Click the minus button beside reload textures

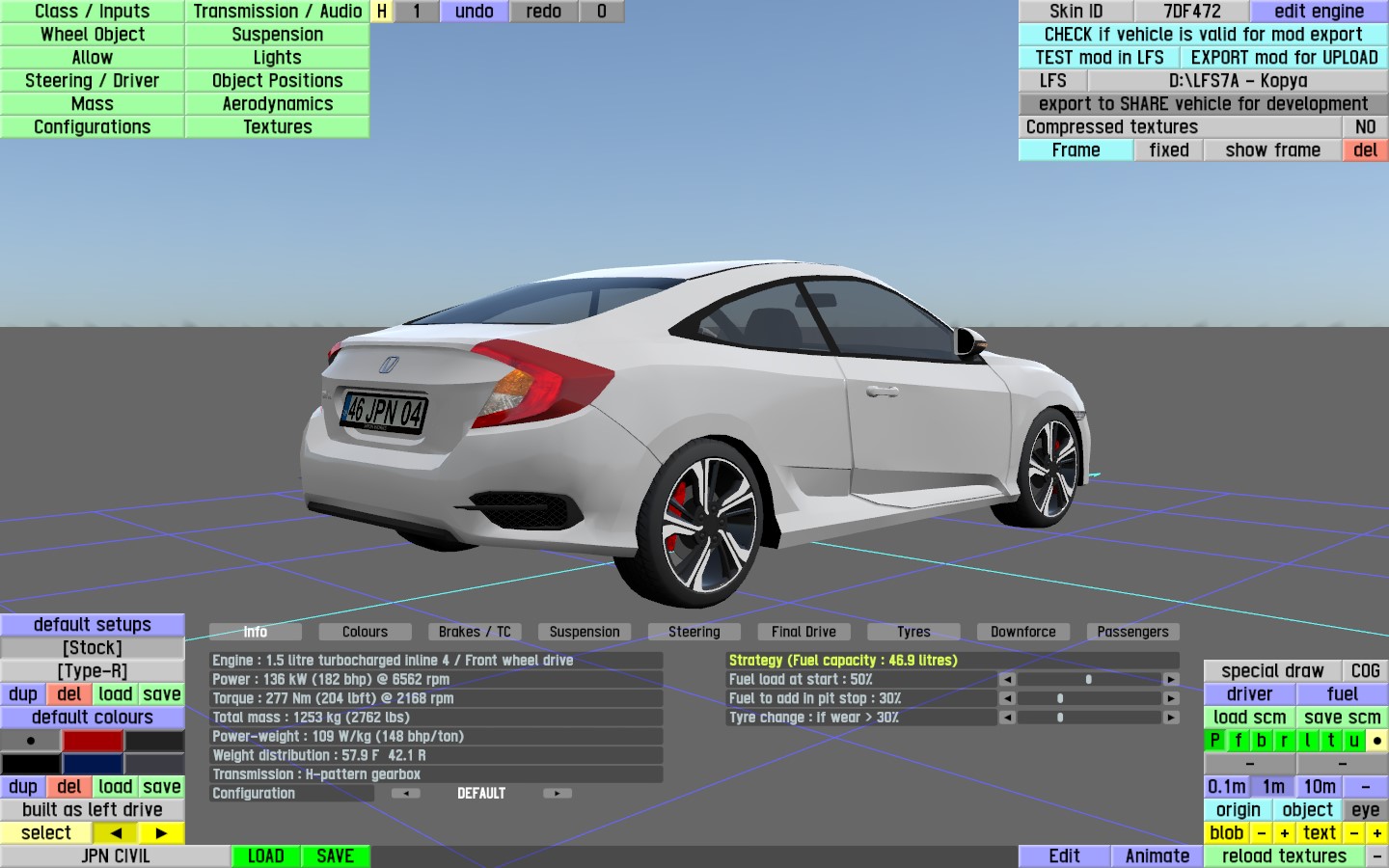point(1377,856)
